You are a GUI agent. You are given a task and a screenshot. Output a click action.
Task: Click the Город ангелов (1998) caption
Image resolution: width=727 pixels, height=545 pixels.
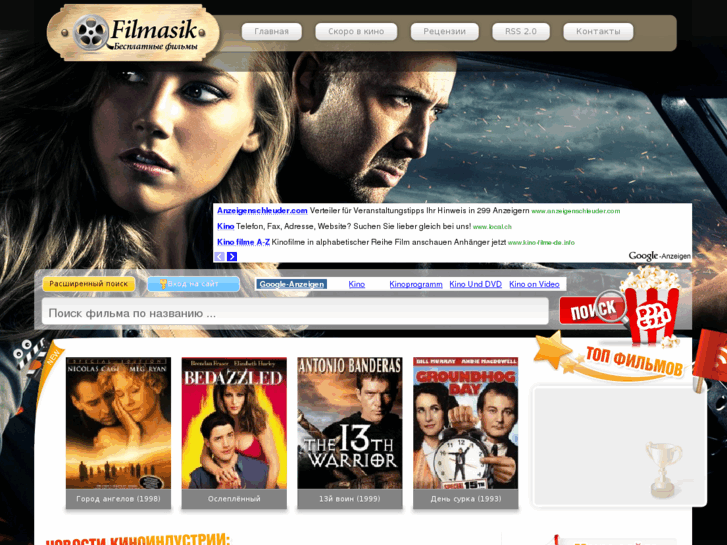pos(118,499)
